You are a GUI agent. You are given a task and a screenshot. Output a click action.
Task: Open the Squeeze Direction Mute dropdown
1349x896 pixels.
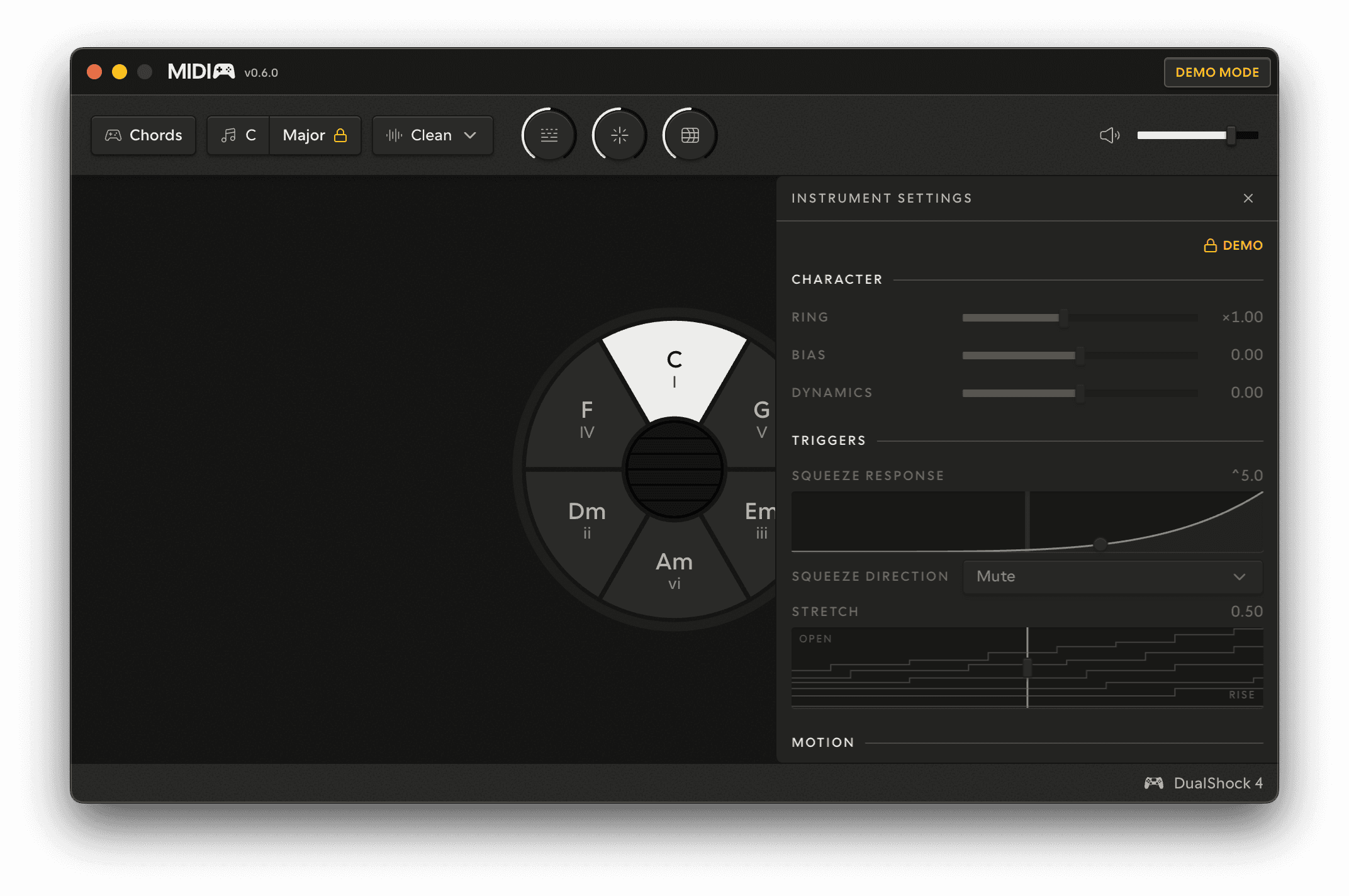click(x=1112, y=576)
